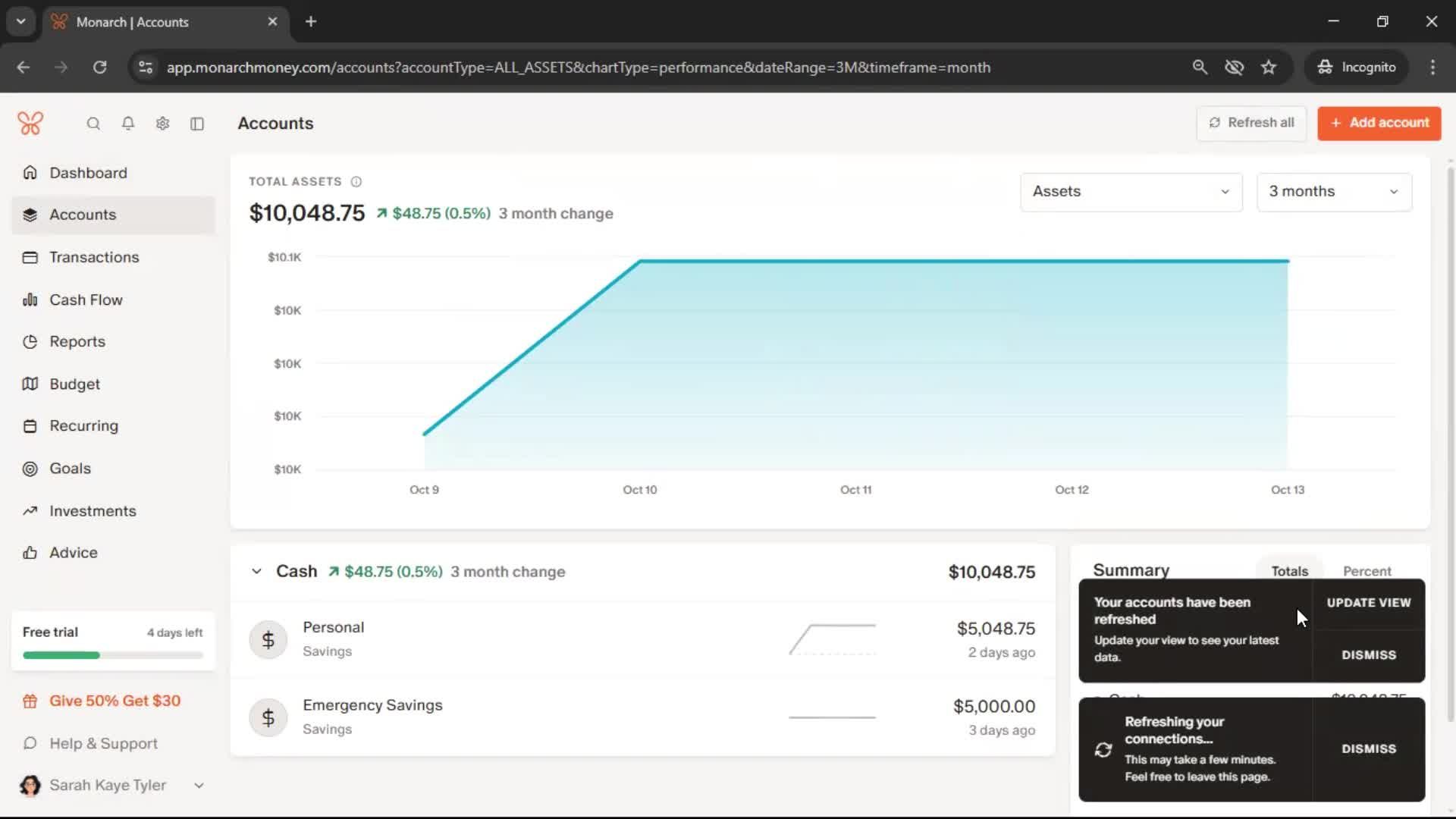Image resolution: width=1456 pixels, height=819 pixels.
Task: Collapse the Cash accounts group chevron
Action: coord(256,572)
